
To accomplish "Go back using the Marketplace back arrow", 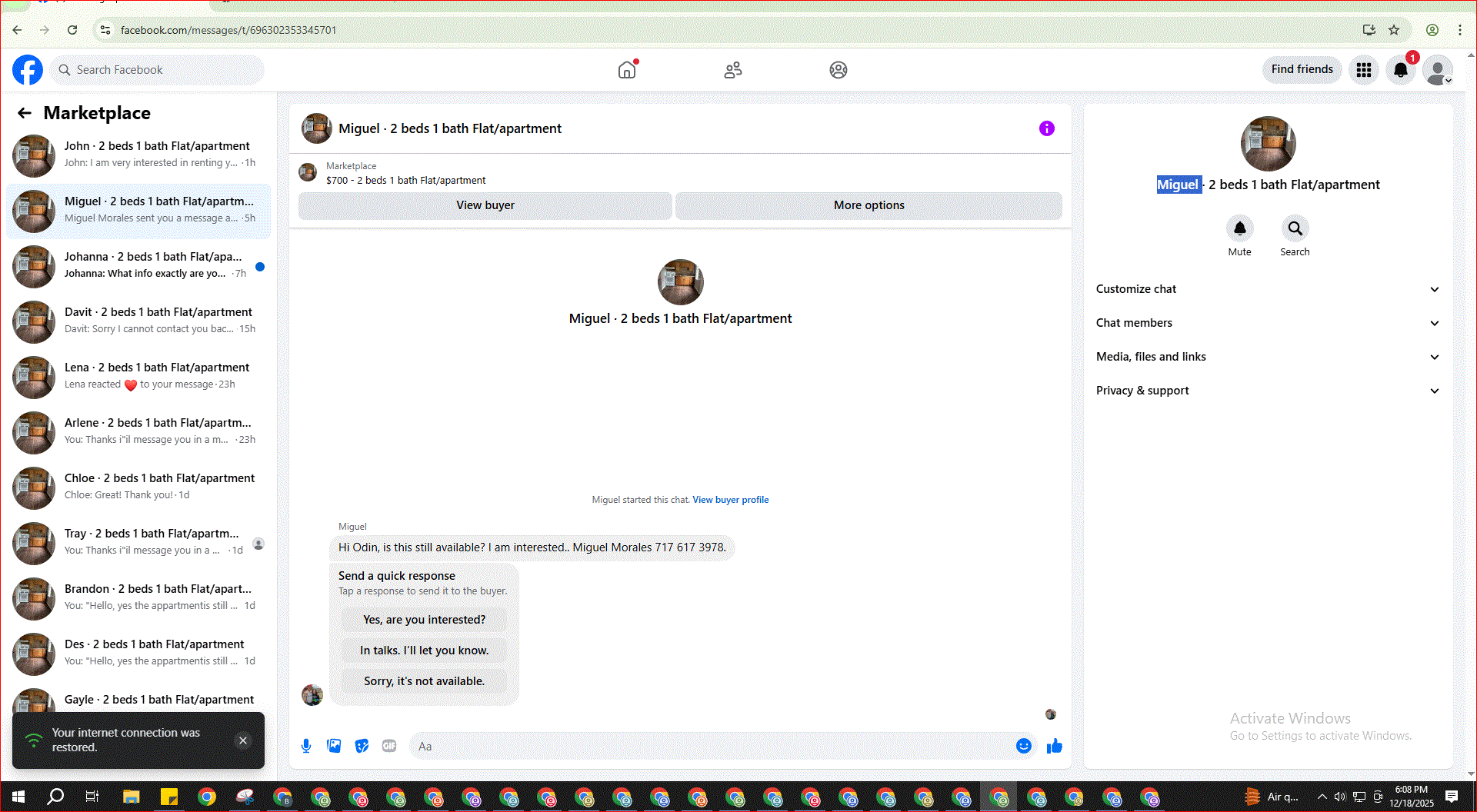I will click(25, 113).
